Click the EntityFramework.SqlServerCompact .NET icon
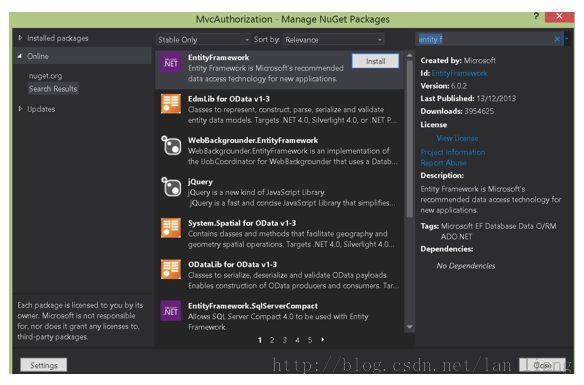 [171, 311]
